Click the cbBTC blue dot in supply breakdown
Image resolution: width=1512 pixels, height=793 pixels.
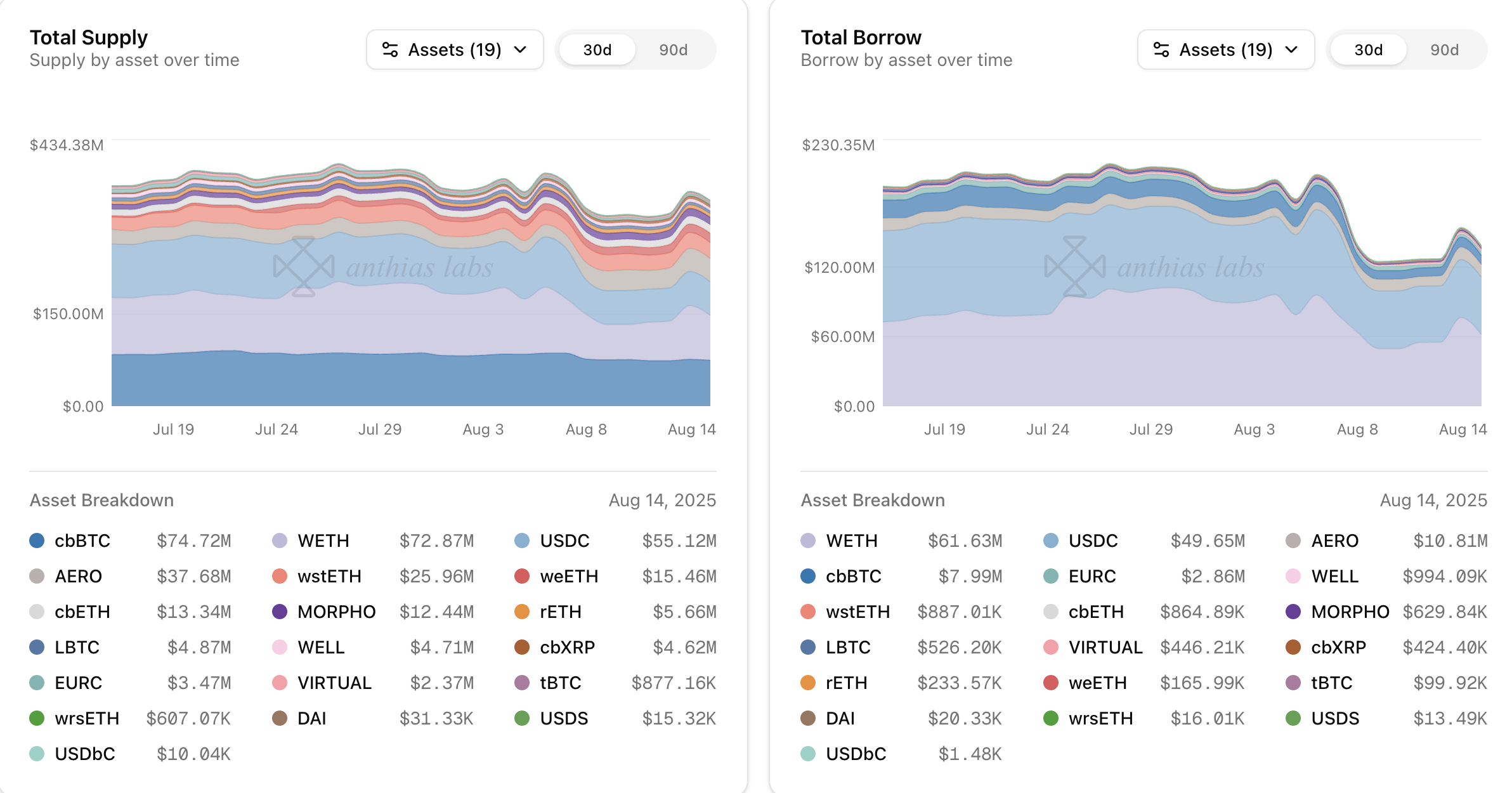[37, 541]
